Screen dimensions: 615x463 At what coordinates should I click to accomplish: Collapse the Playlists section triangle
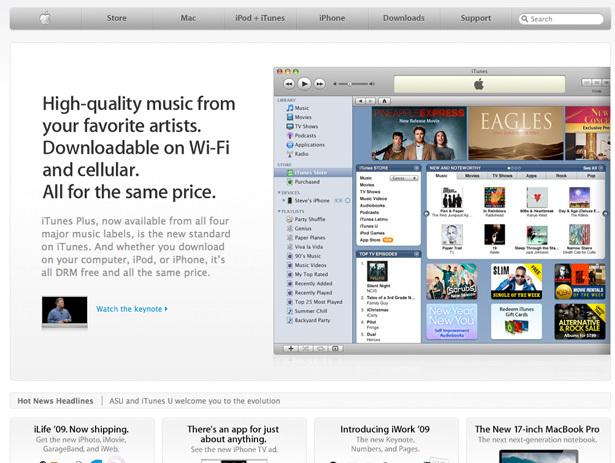click(279, 211)
